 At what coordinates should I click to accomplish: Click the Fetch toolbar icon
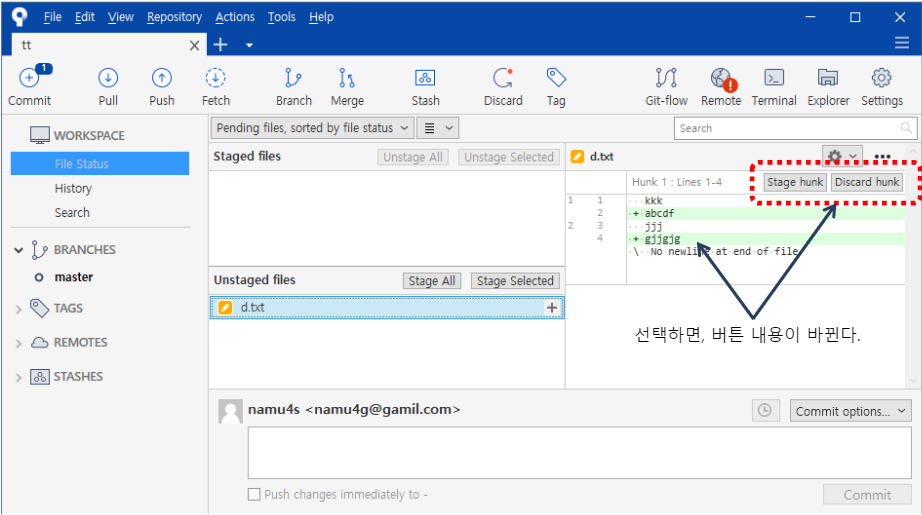pos(215,79)
